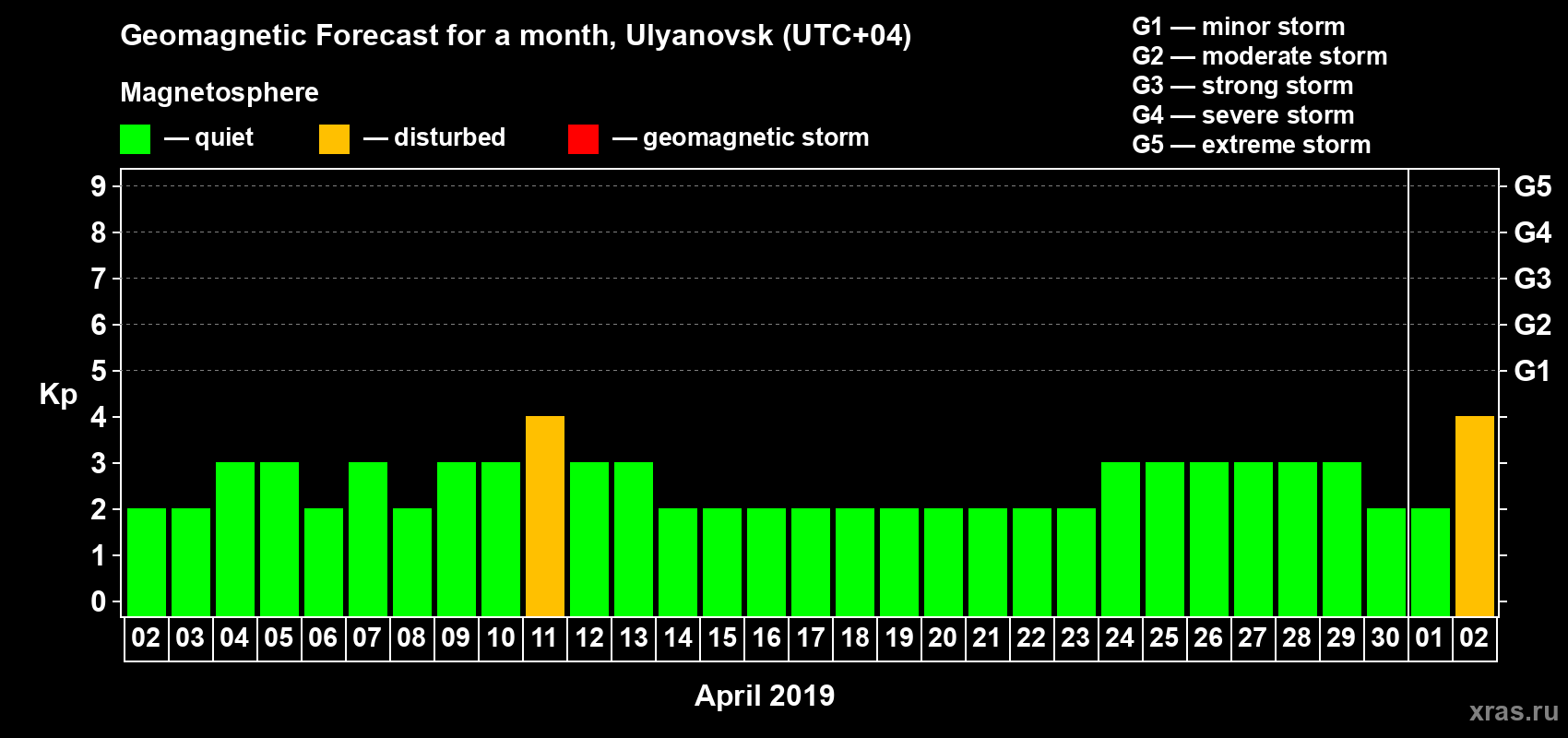Screen dimensions: 1568x738
Task: Select the green bar for date 07
Action: coord(368,539)
